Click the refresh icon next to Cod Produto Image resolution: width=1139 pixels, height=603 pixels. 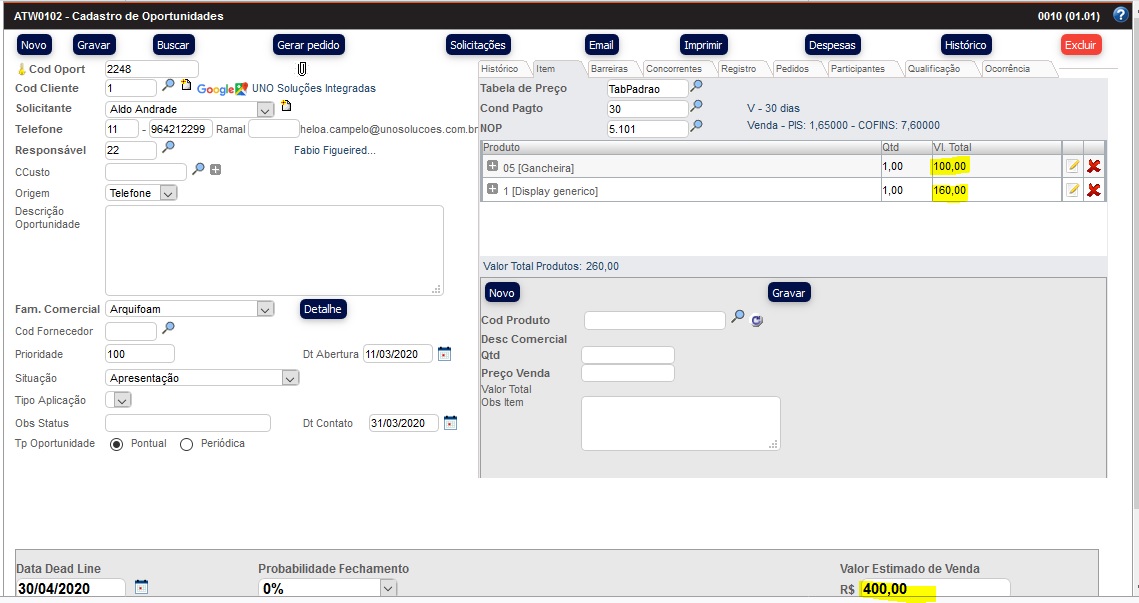click(x=757, y=320)
